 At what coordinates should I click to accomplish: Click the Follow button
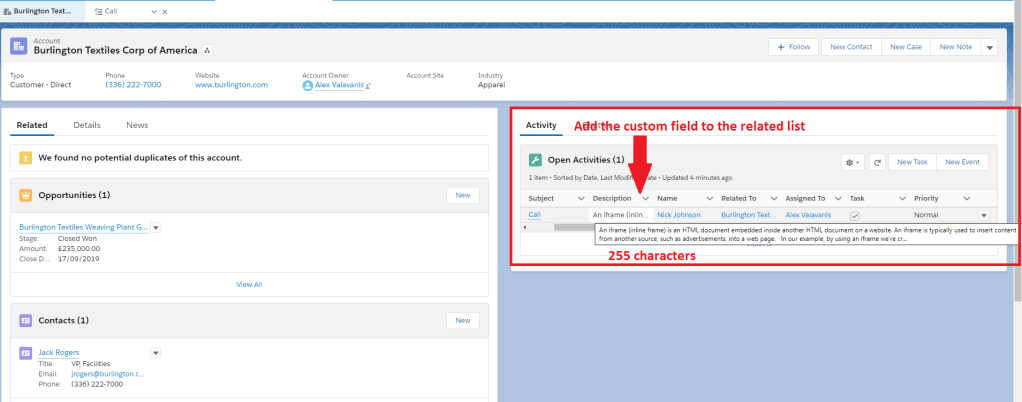coord(794,47)
